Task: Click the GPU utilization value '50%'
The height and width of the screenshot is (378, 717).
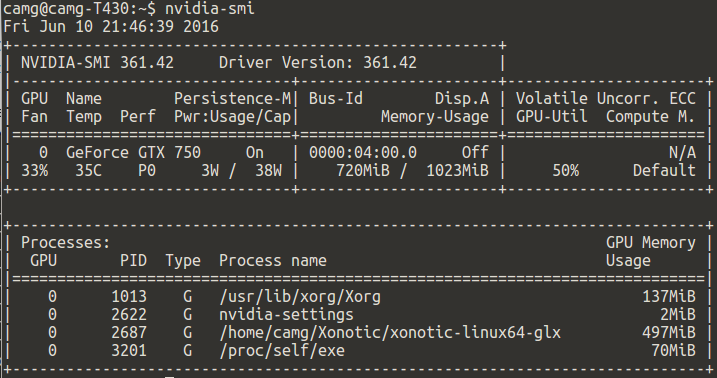Action: pyautogui.click(x=566, y=170)
